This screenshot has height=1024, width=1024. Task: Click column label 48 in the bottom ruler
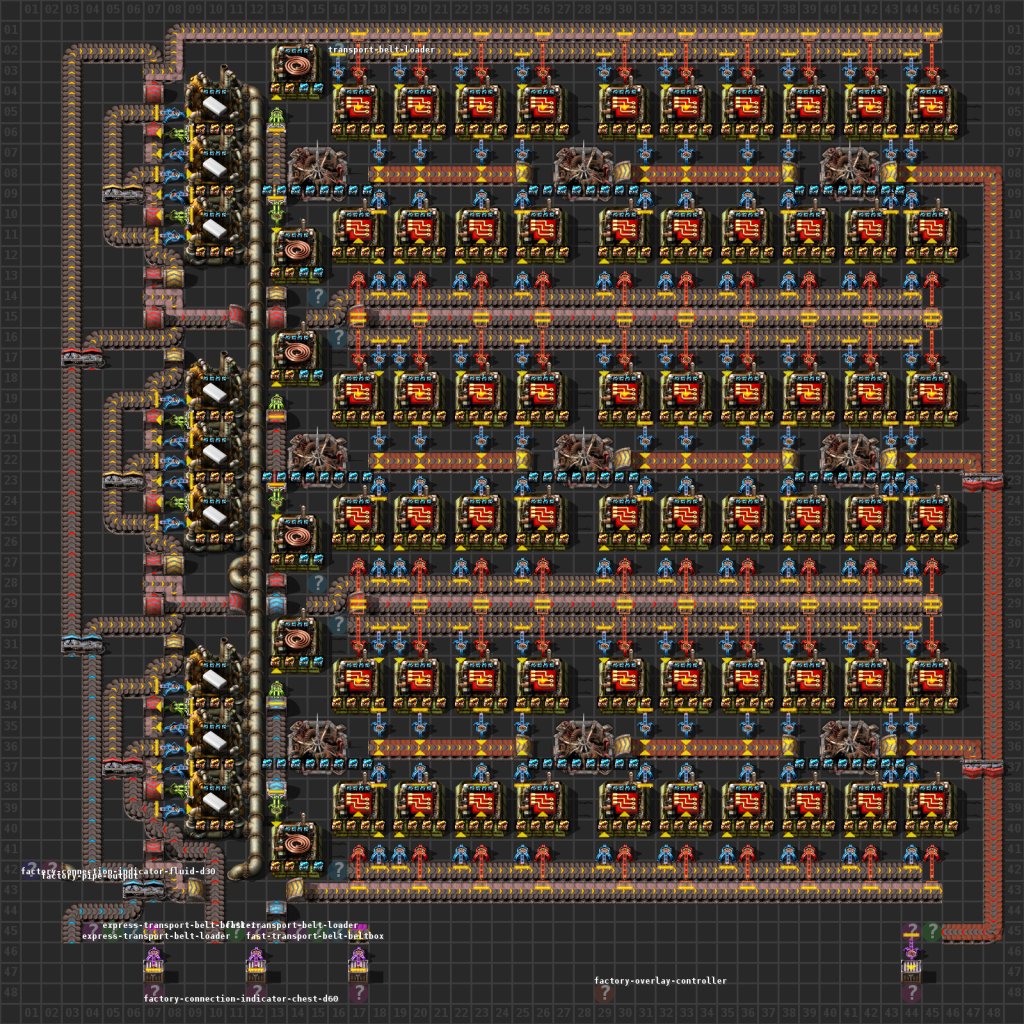(x=993, y=1014)
